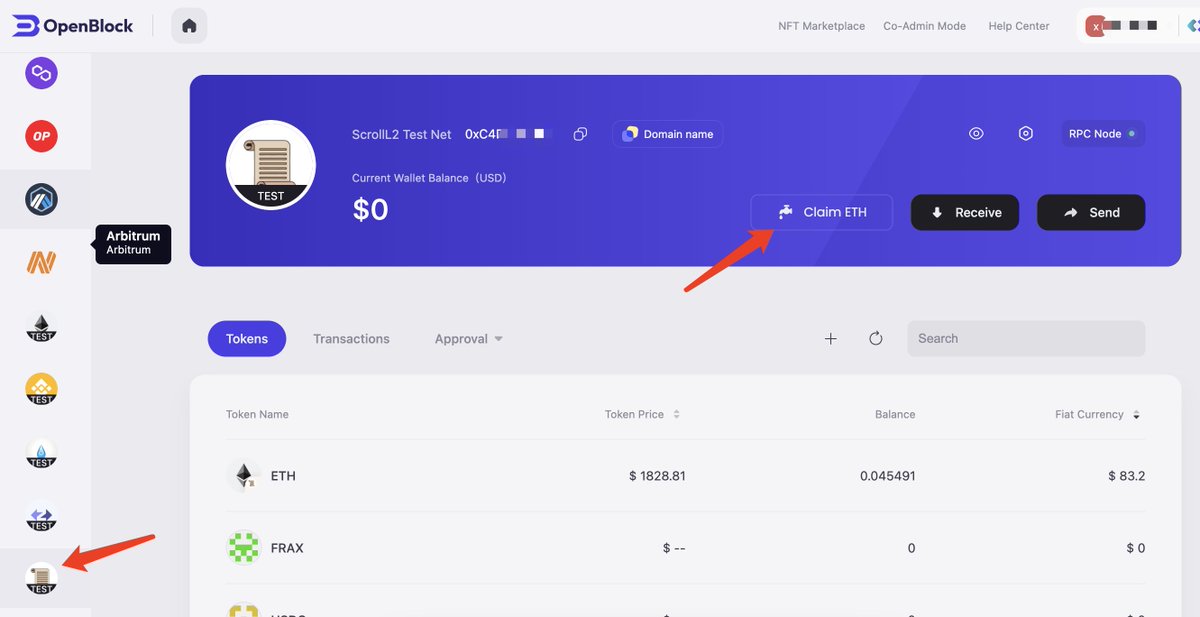This screenshot has width=1200, height=617.
Task: Refresh the token list
Action: pos(876,339)
